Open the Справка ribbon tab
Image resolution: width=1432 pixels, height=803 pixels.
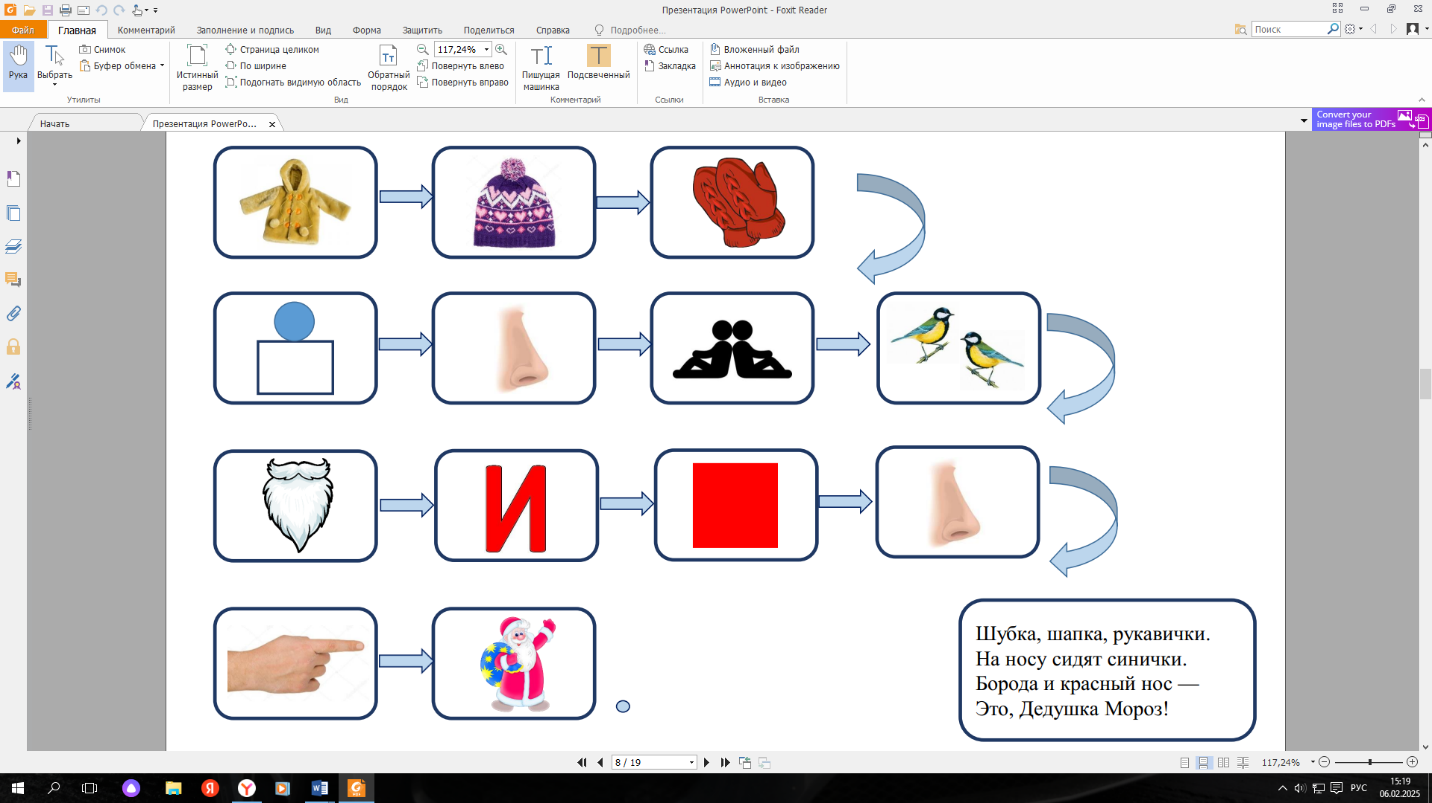pos(553,30)
